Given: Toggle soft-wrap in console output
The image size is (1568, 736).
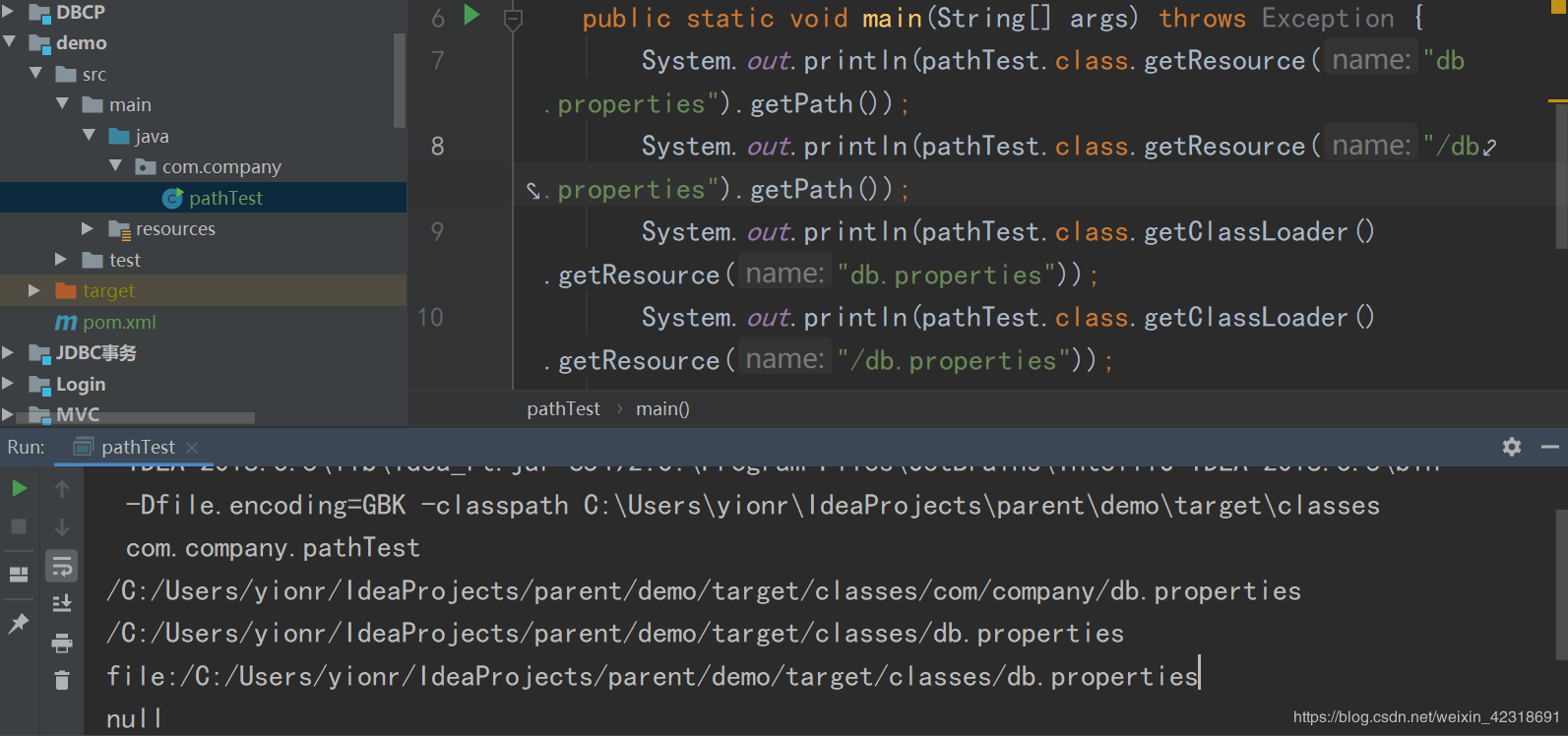Looking at the screenshot, I should click(x=62, y=566).
